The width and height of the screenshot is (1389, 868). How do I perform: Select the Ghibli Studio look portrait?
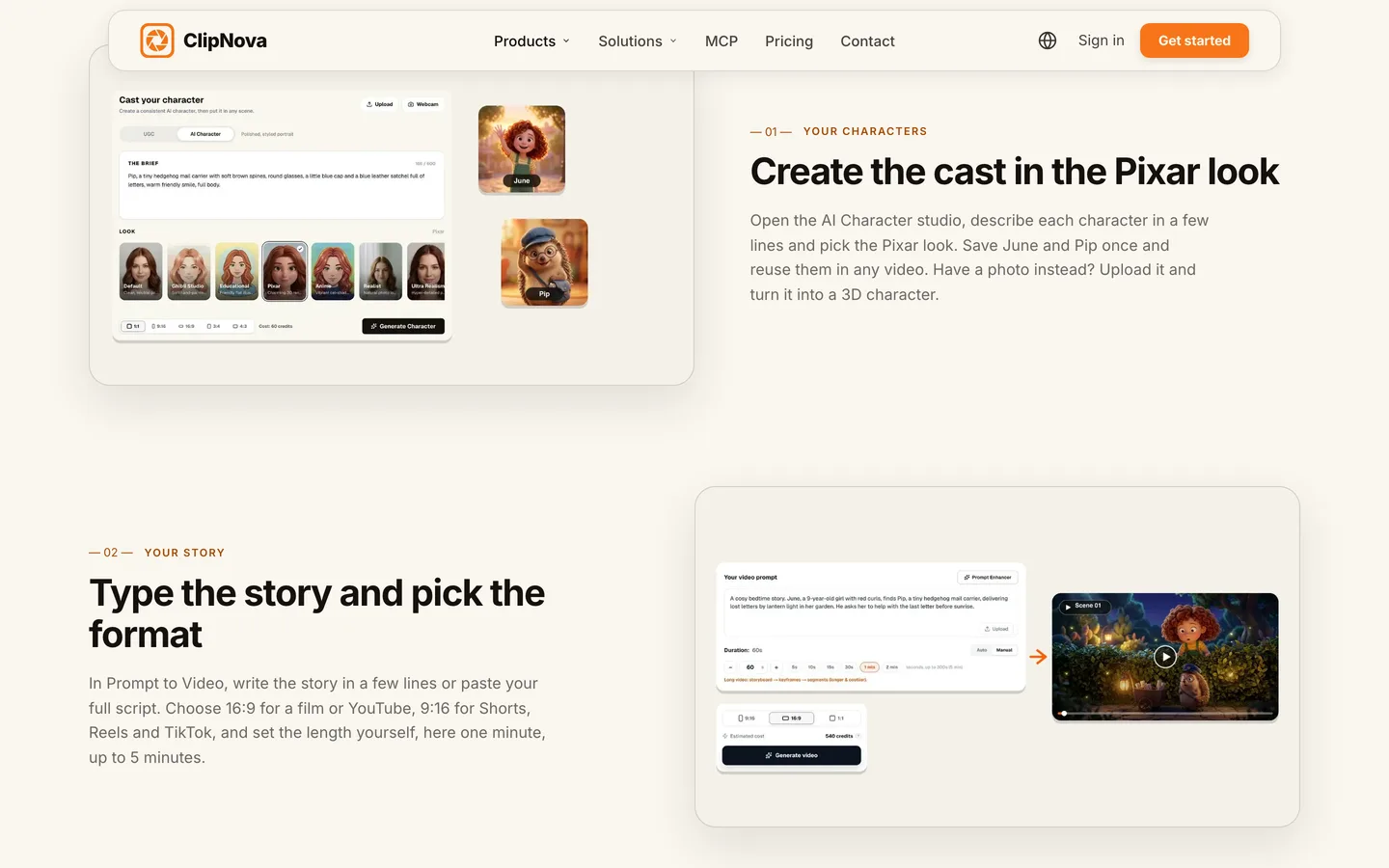coord(189,271)
